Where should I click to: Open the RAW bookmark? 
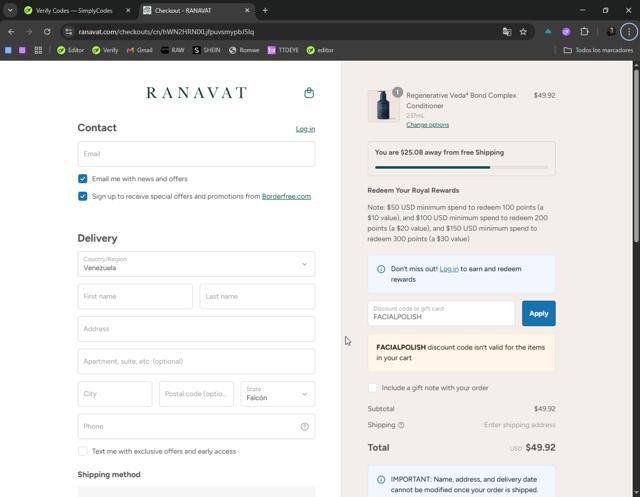[173, 50]
